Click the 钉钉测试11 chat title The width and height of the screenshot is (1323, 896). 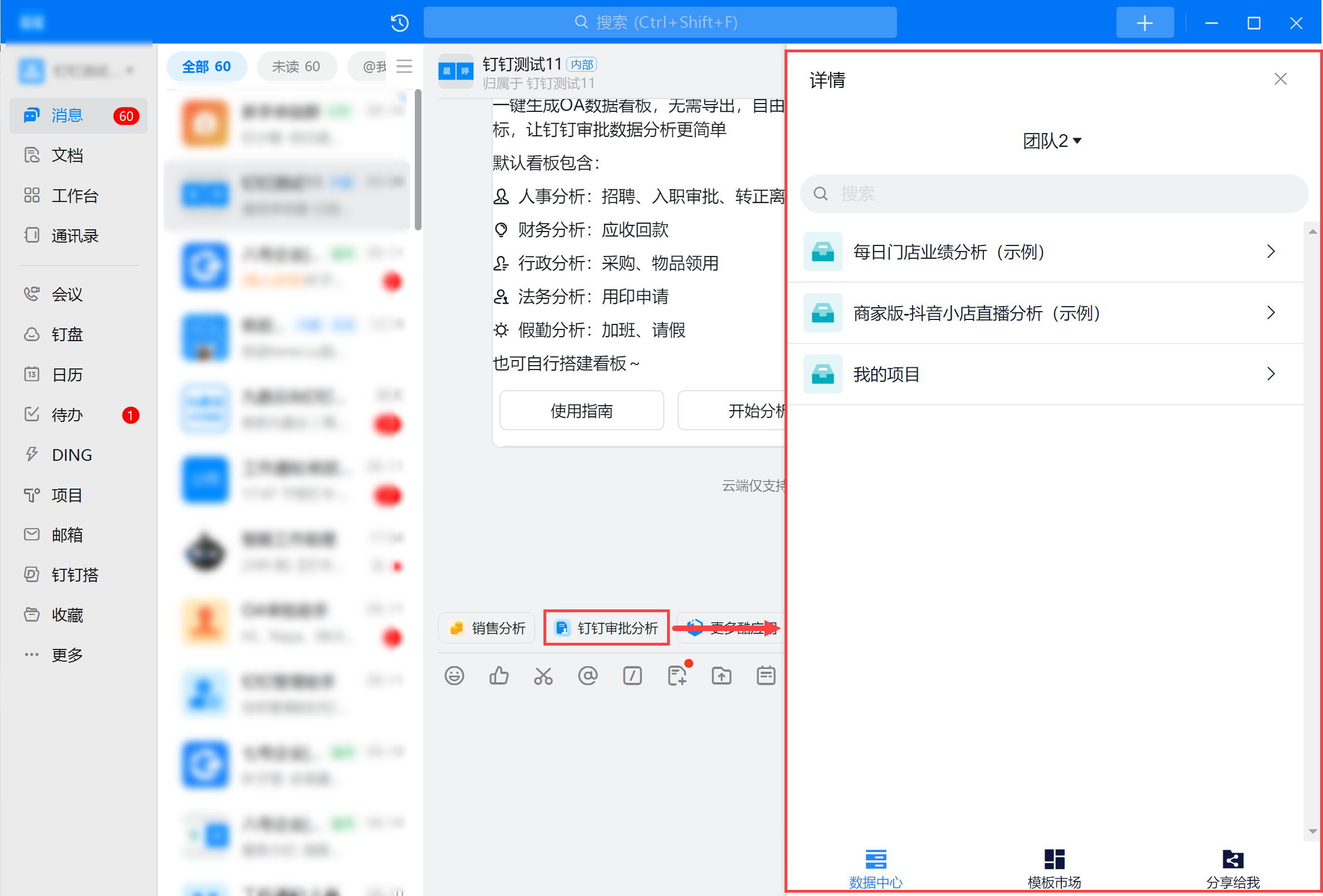(522, 65)
